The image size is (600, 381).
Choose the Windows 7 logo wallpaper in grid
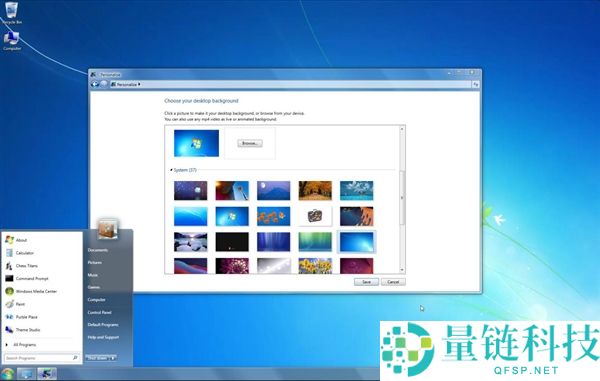232,216
